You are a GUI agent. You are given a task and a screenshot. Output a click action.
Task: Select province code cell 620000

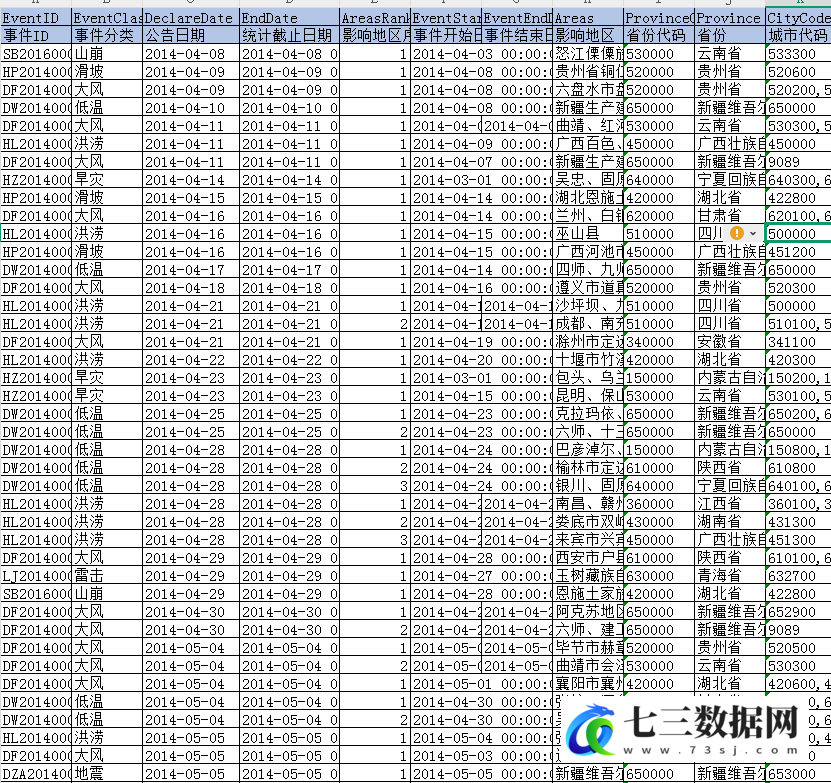[659, 216]
